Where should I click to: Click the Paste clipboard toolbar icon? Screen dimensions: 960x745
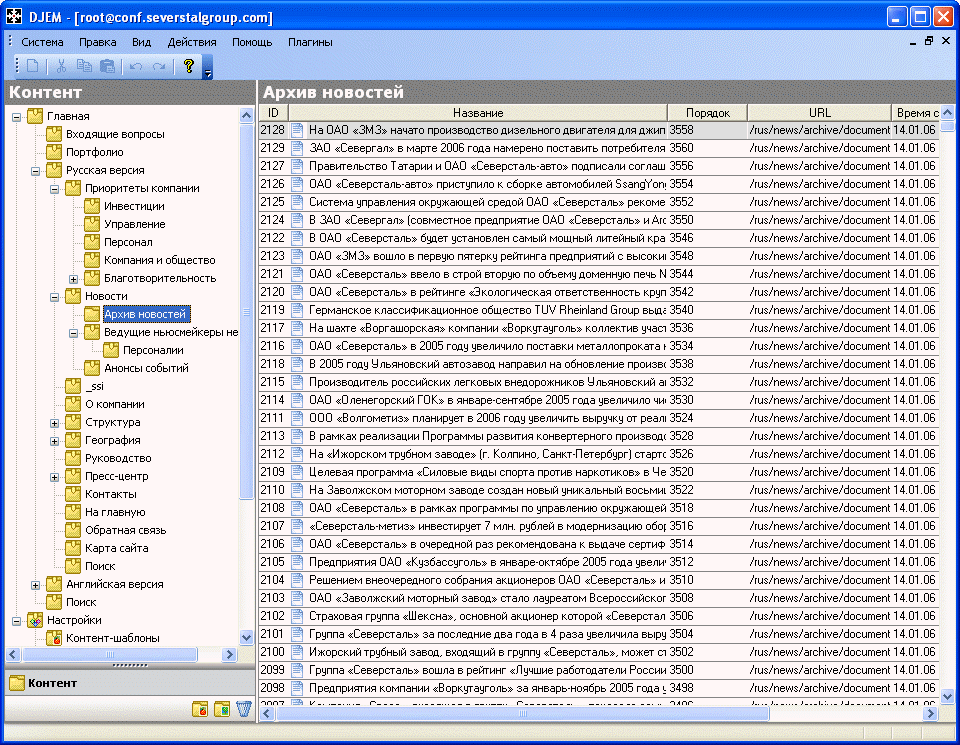pos(107,66)
